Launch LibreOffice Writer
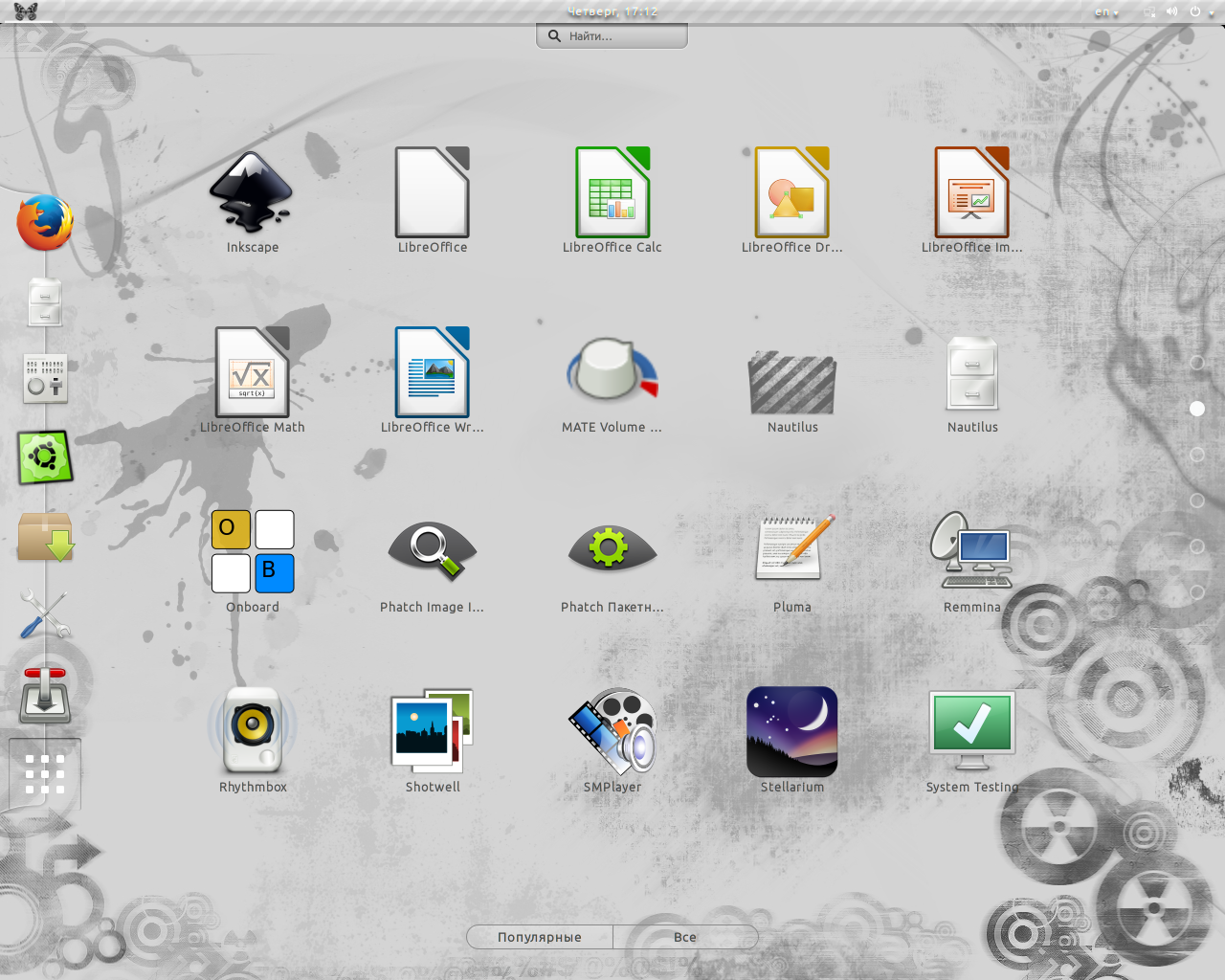1225x980 pixels. tap(433, 372)
